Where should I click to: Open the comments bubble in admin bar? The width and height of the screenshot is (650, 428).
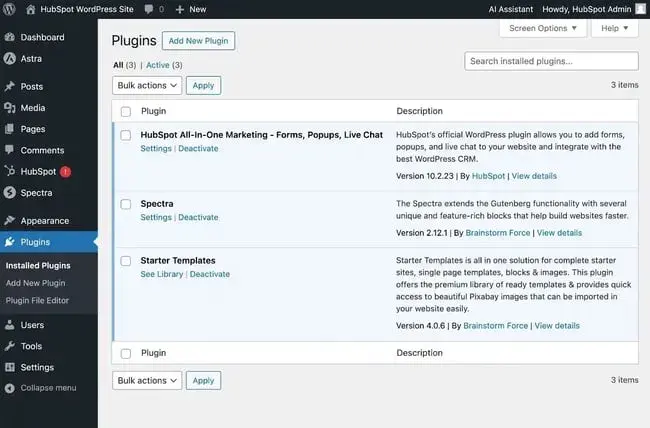click(x=149, y=9)
